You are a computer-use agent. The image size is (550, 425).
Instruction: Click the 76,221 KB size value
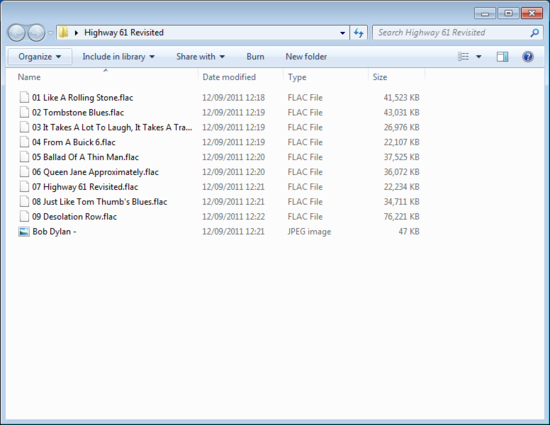[401, 217]
